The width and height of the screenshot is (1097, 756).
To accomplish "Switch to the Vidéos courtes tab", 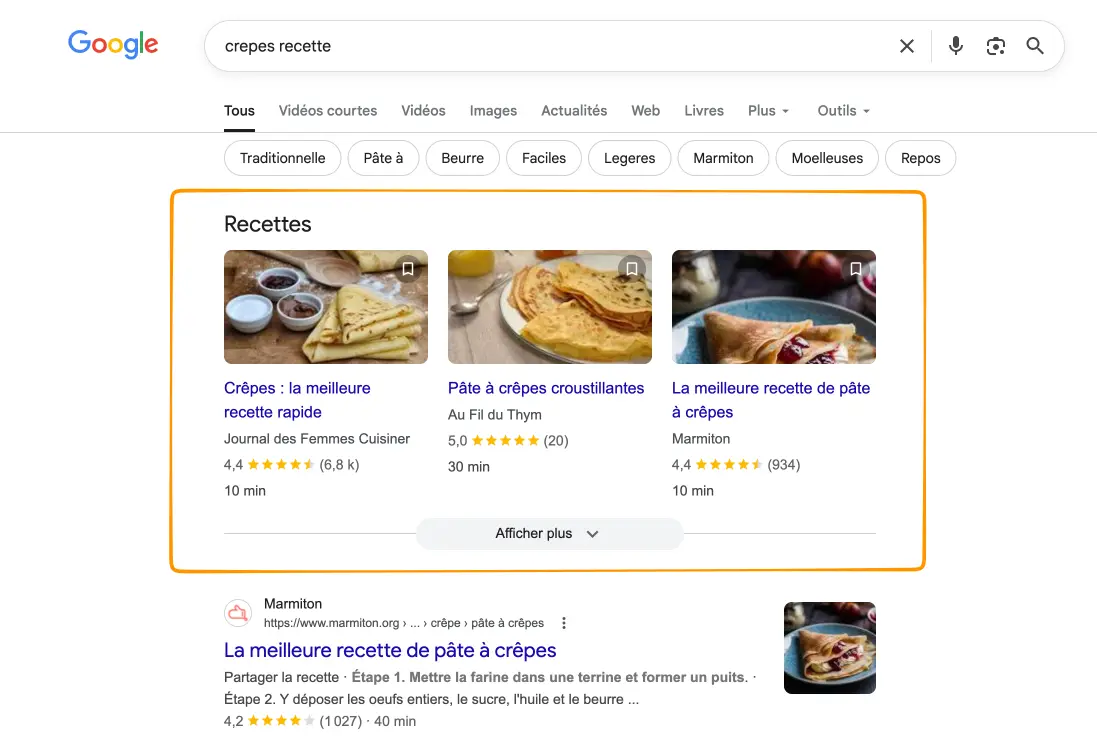I will point(327,110).
